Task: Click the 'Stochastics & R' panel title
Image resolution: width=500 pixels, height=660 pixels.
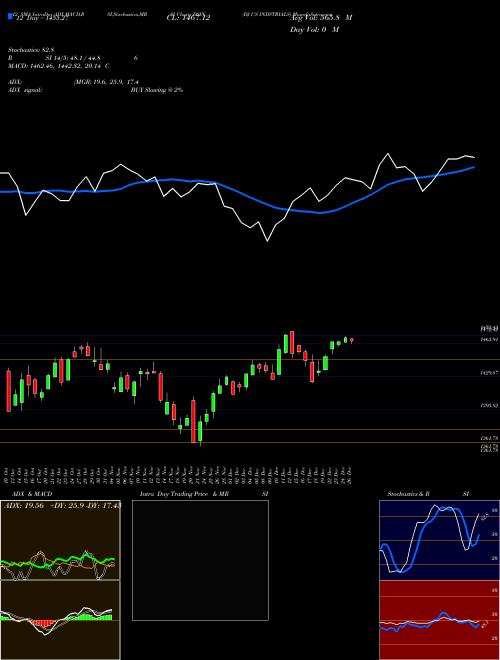Action: [408, 494]
